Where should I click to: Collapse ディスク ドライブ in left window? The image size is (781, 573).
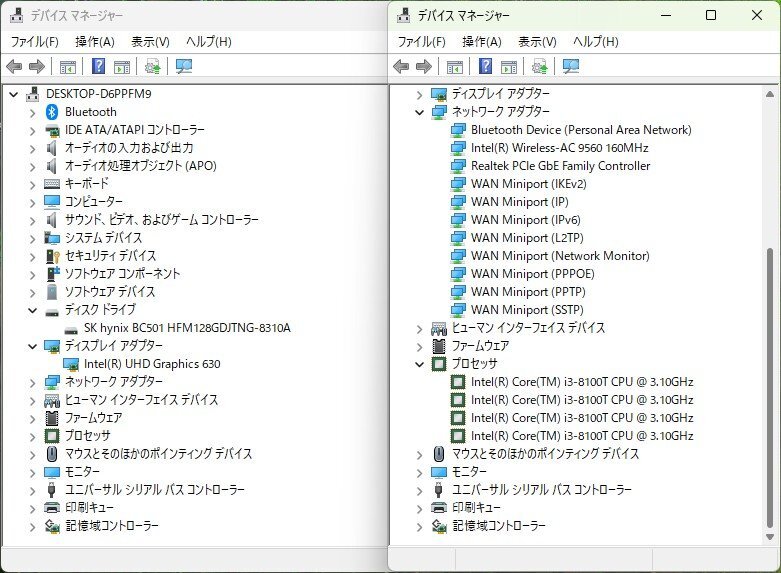[x=32, y=310]
